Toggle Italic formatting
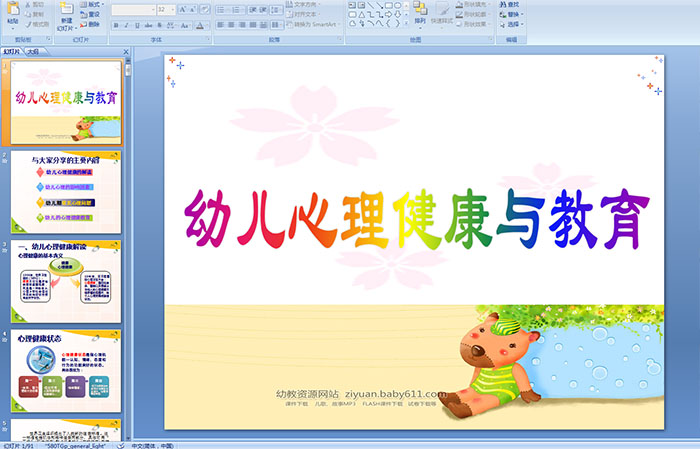700x449 pixels. pos(127,25)
